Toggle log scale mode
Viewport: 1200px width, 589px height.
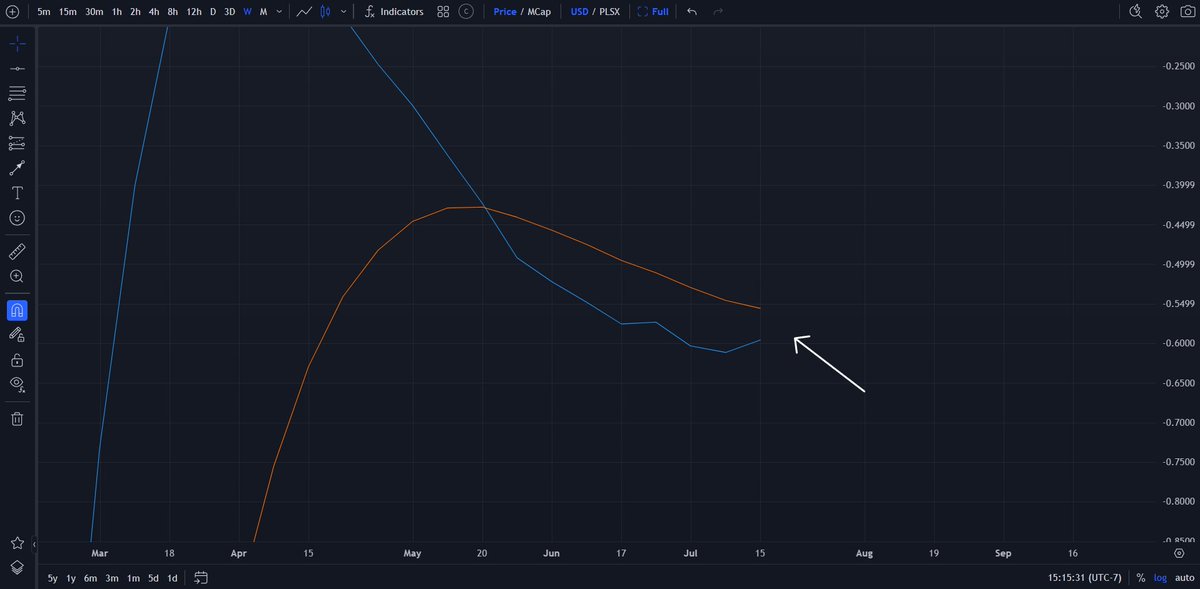(1159, 578)
